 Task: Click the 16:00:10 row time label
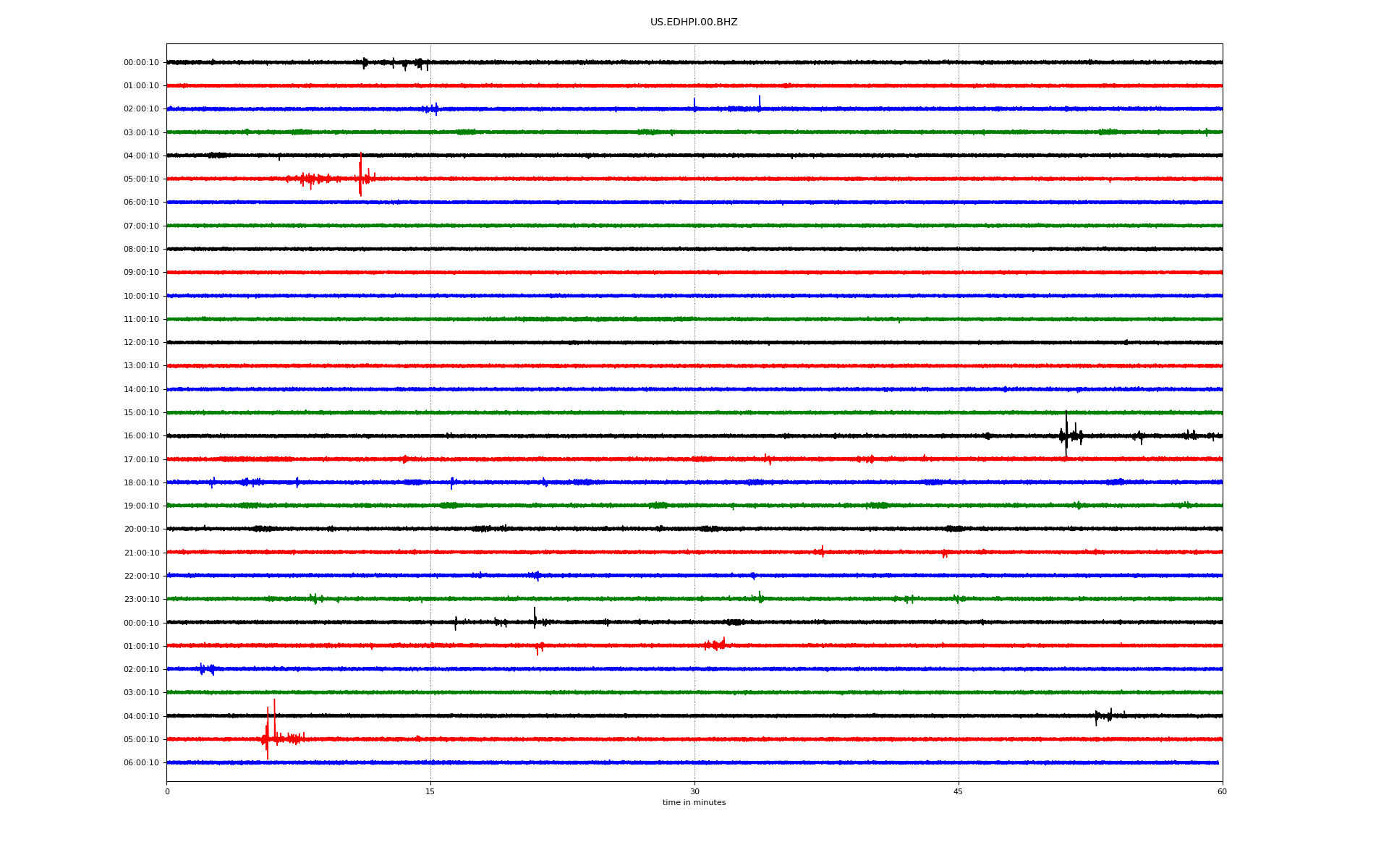(x=141, y=436)
